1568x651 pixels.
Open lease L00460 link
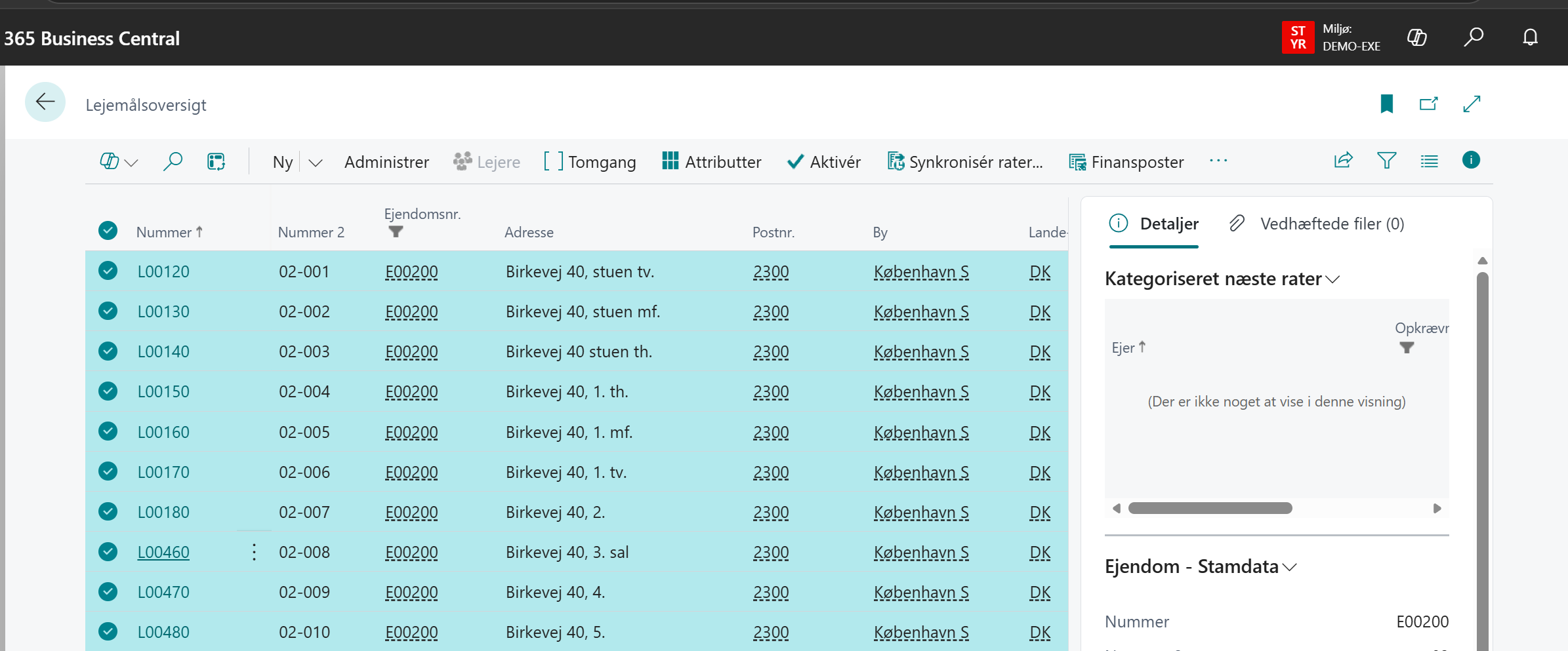pos(163,552)
